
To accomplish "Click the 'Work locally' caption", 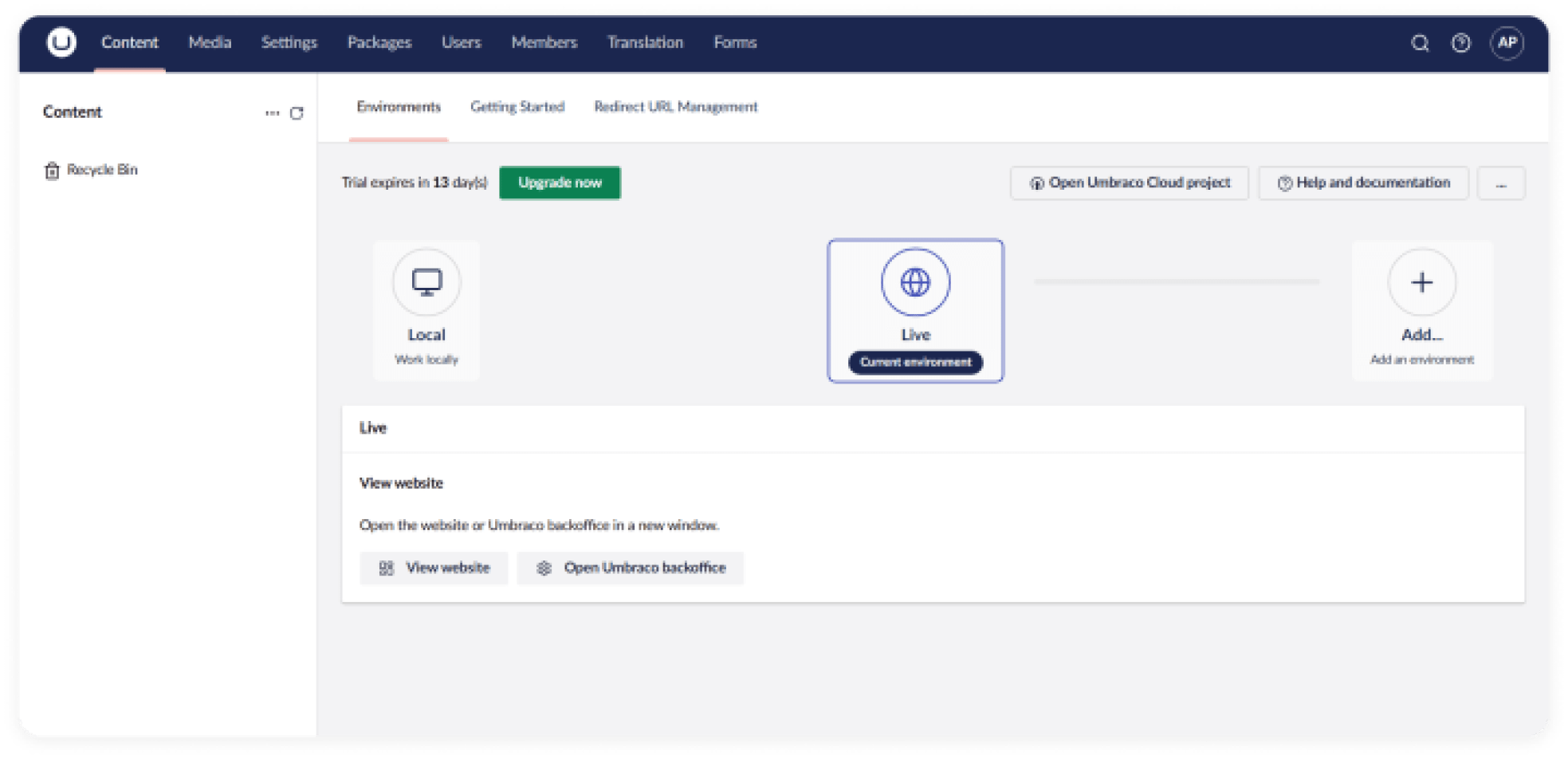I will coord(426,360).
